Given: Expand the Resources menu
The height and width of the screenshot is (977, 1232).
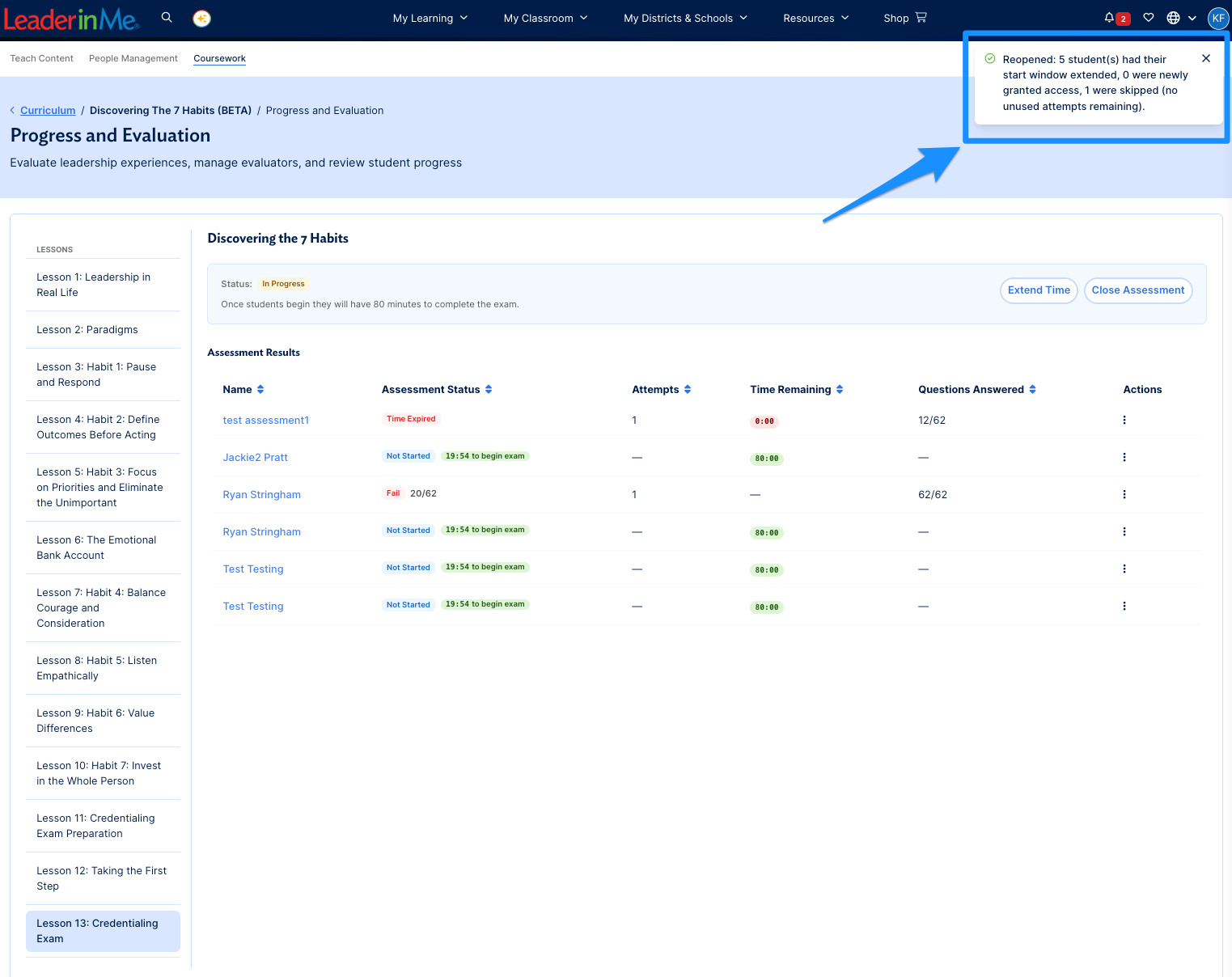Looking at the screenshot, I should point(815,18).
